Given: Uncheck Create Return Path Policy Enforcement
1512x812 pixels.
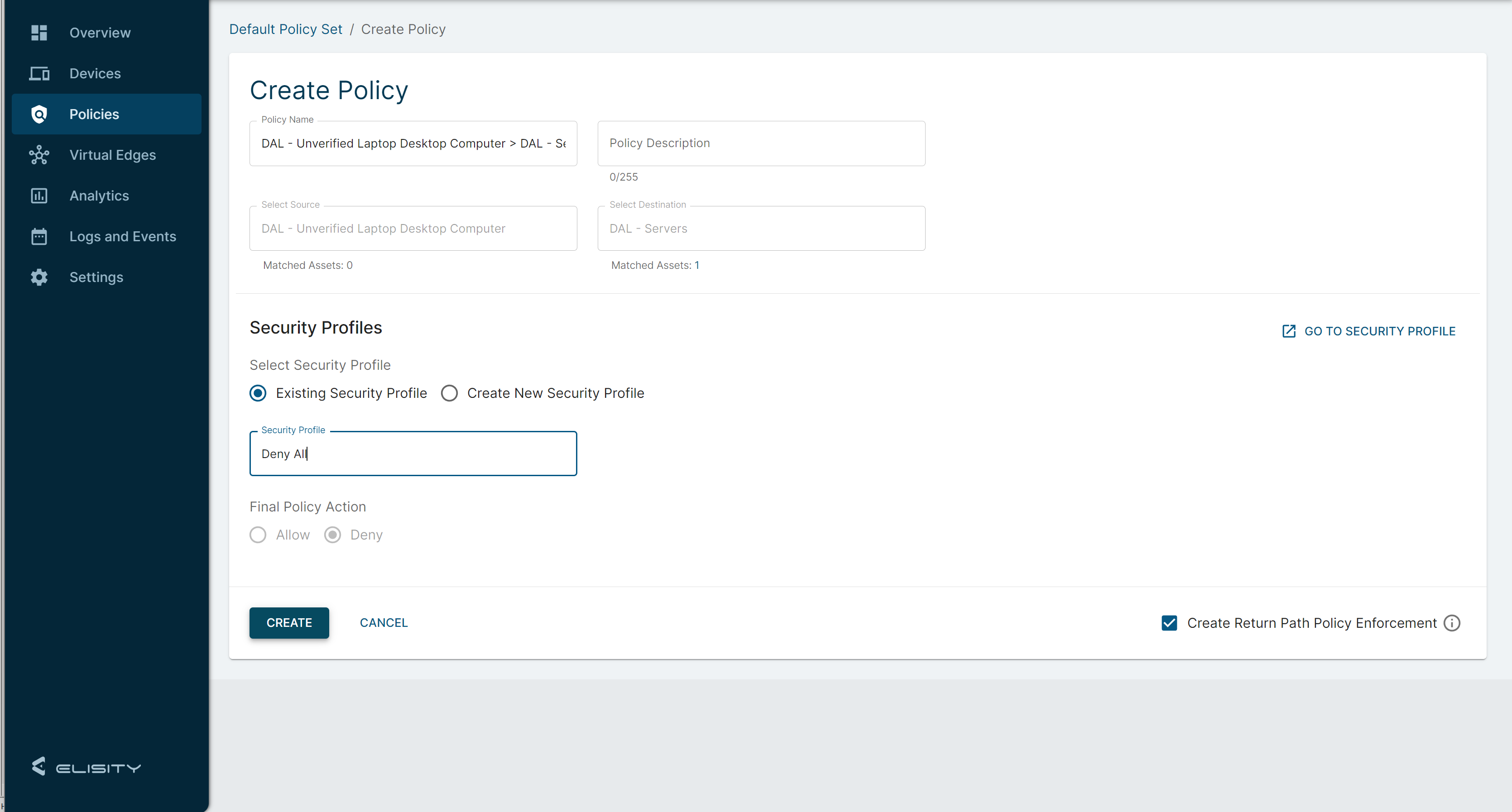Looking at the screenshot, I should [1169, 623].
